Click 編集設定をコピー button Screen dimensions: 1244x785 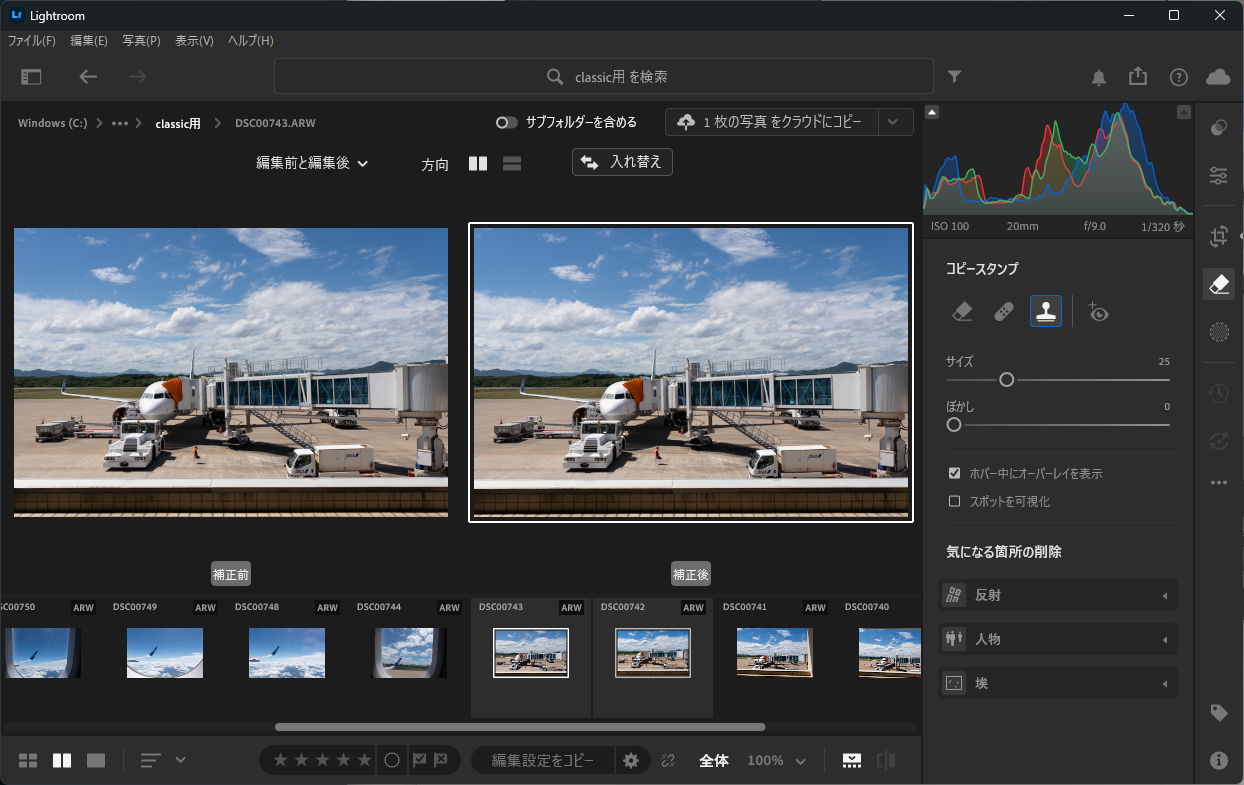pos(541,760)
